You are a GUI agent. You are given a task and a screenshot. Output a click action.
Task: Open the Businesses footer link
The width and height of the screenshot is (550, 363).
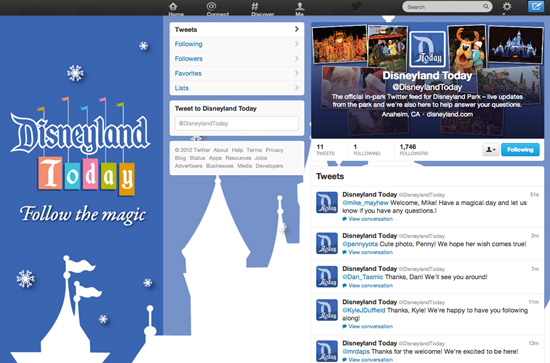click(220, 166)
